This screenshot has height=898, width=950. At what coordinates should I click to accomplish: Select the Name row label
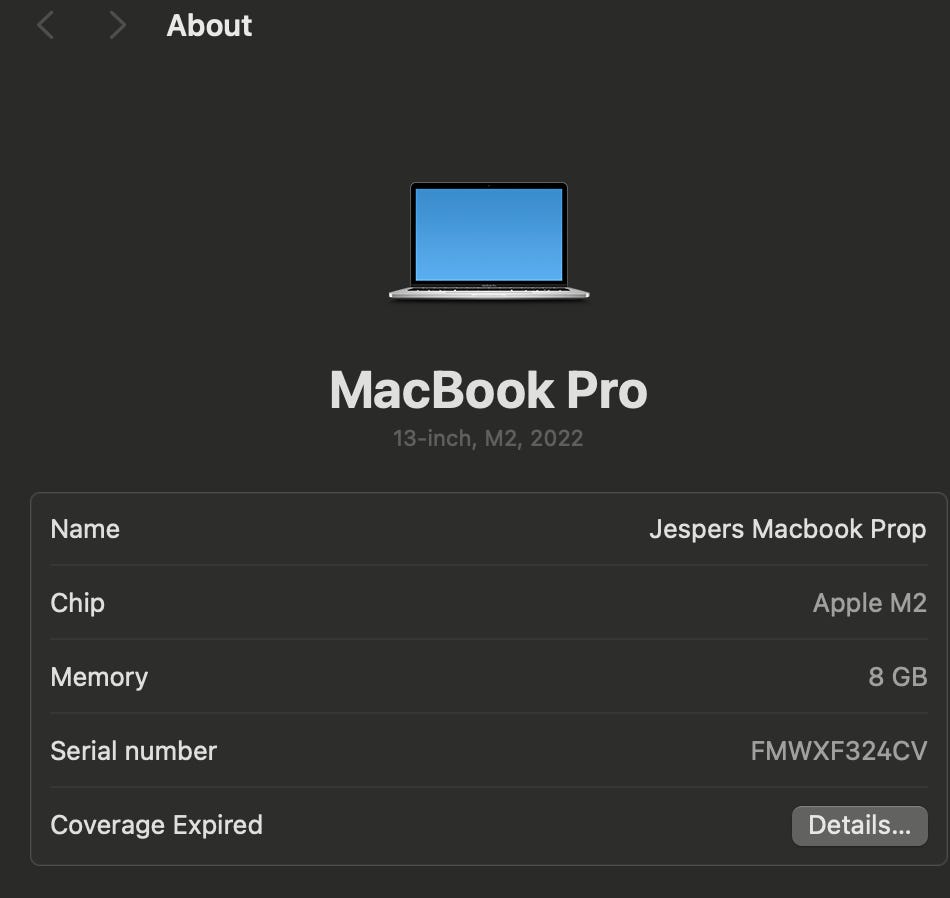[85, 529]
